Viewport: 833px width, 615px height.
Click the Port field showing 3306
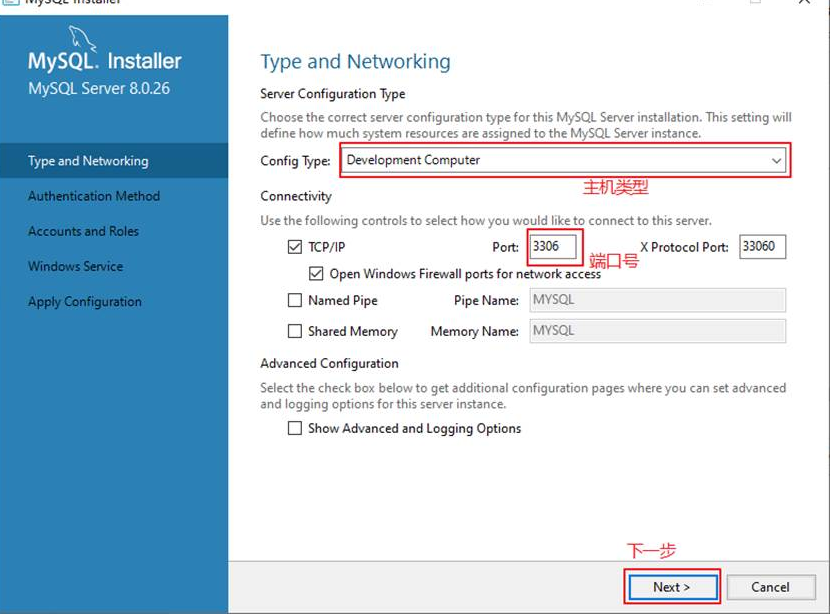coord(554,247)
